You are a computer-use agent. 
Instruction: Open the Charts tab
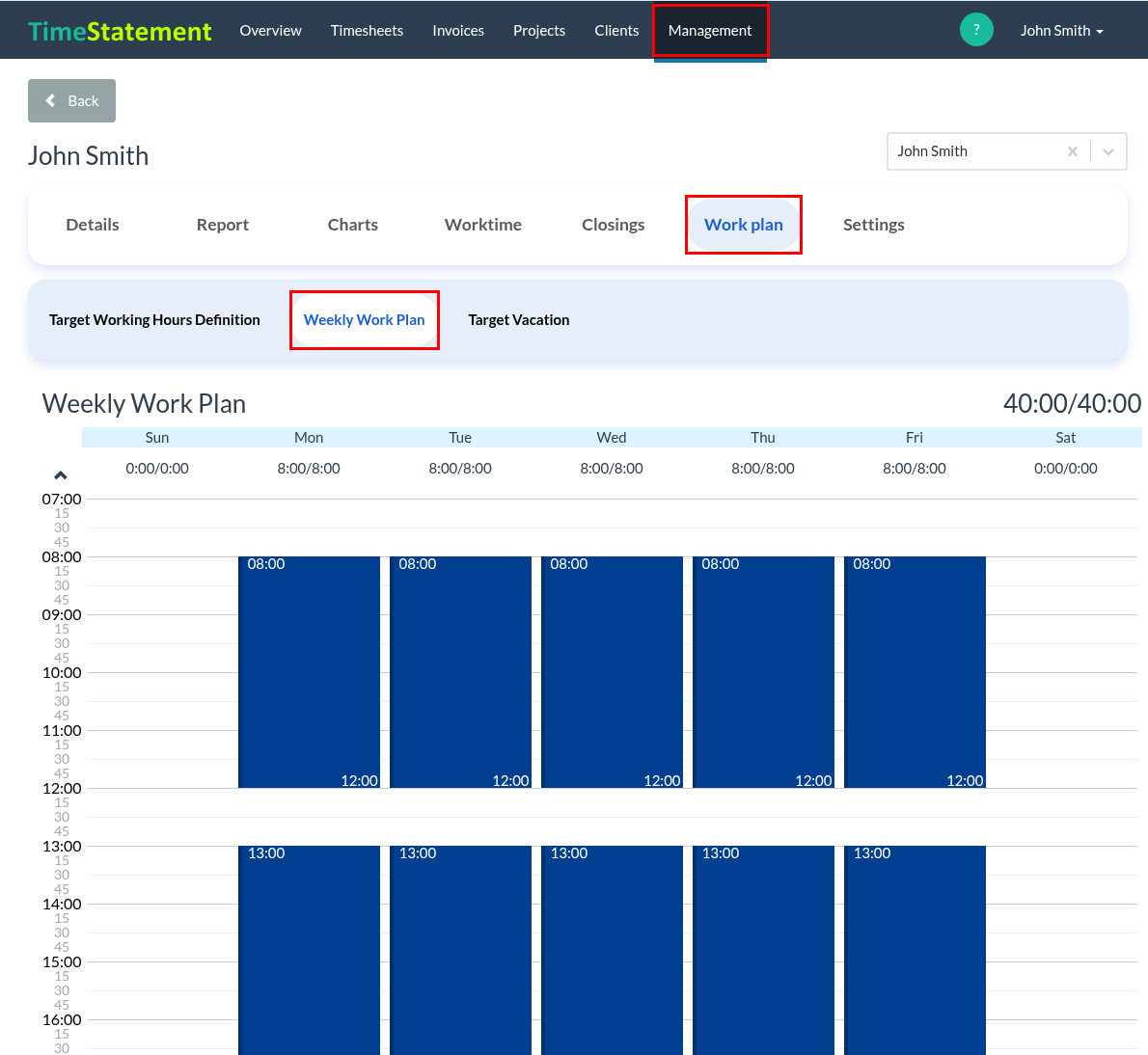tap(353, 225)
